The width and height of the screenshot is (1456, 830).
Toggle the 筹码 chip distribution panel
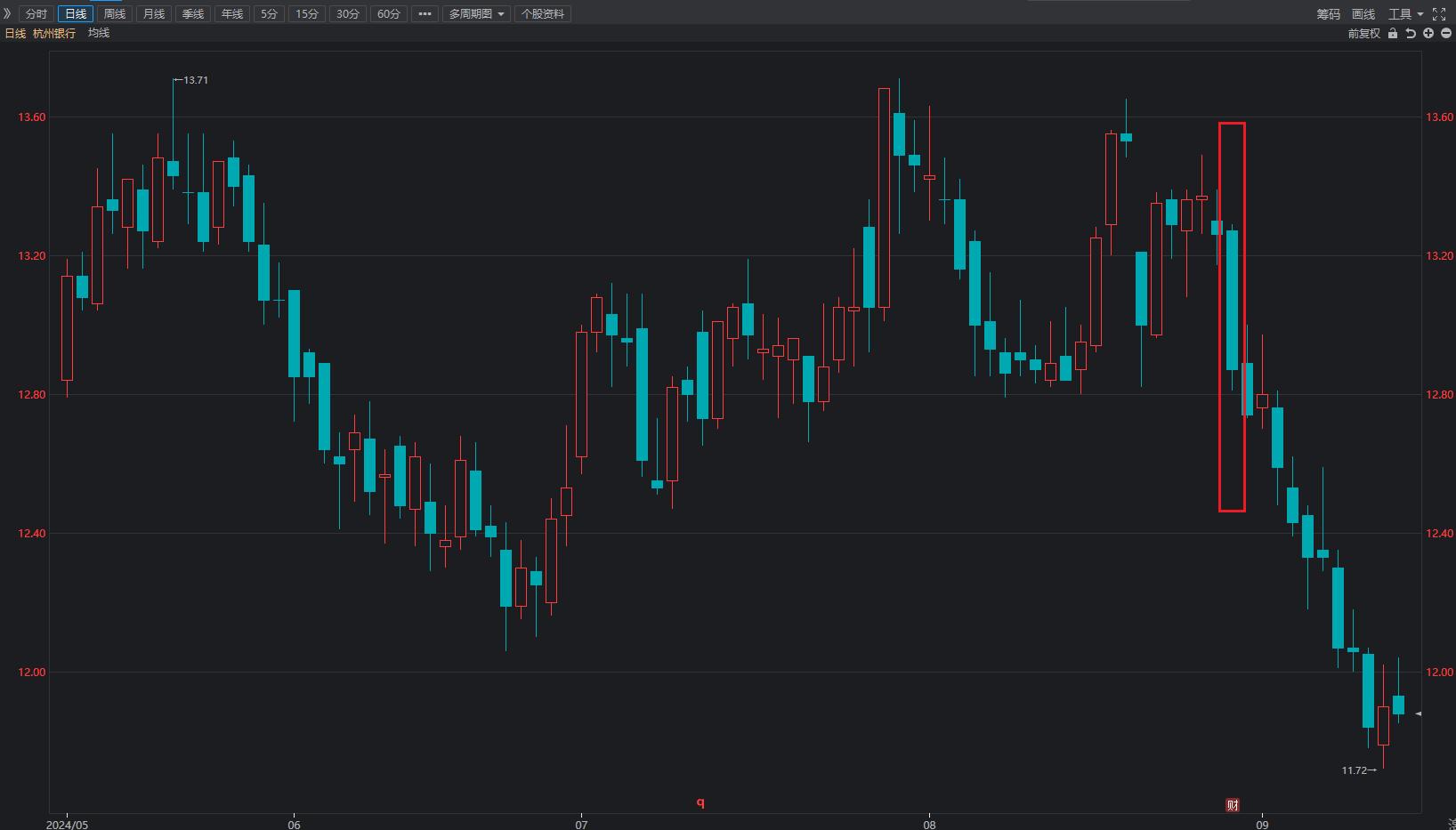click(x=1328, y=14)
